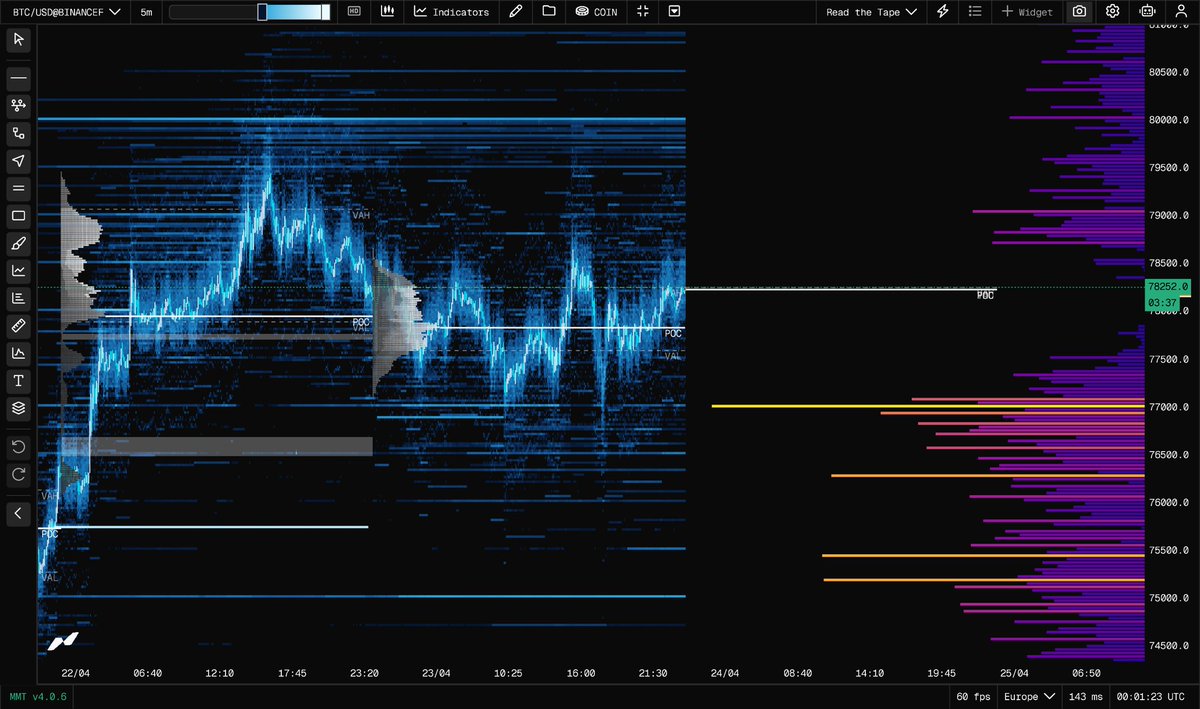Redo the last drawing action
The width and height of the screenshot is (1200, 709).
coord(19,474)
